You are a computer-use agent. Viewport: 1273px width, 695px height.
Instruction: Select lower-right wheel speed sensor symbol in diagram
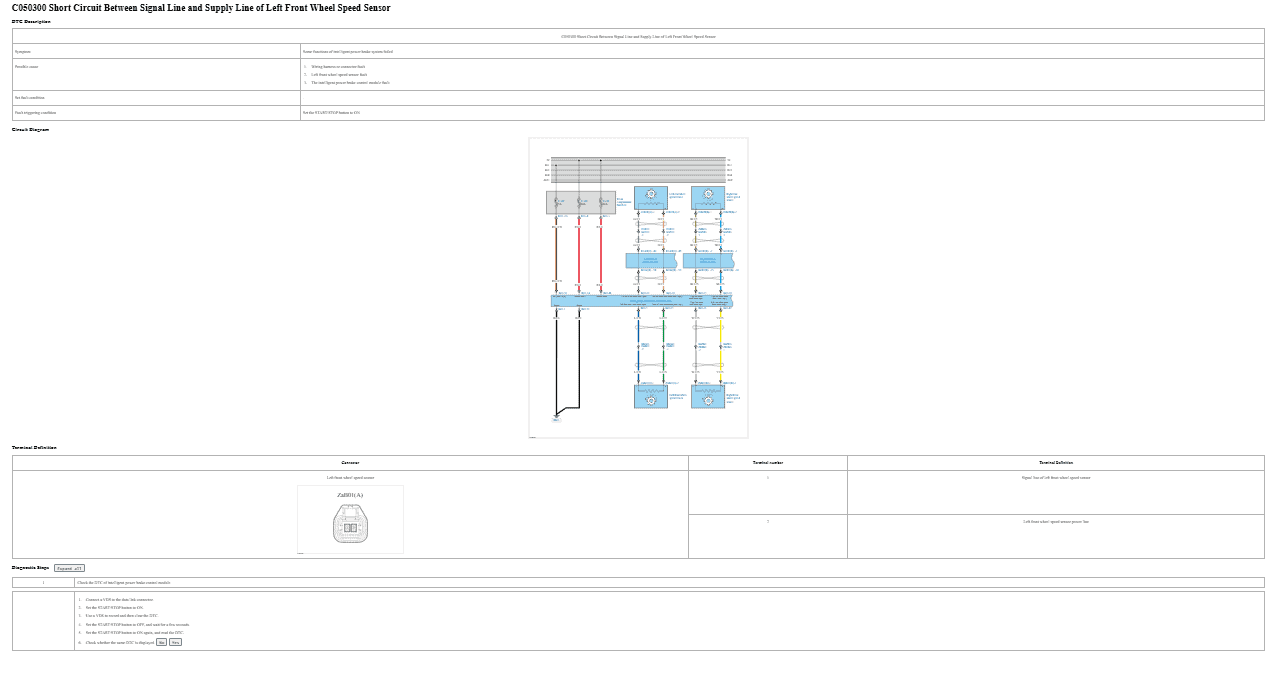(708, 397)
